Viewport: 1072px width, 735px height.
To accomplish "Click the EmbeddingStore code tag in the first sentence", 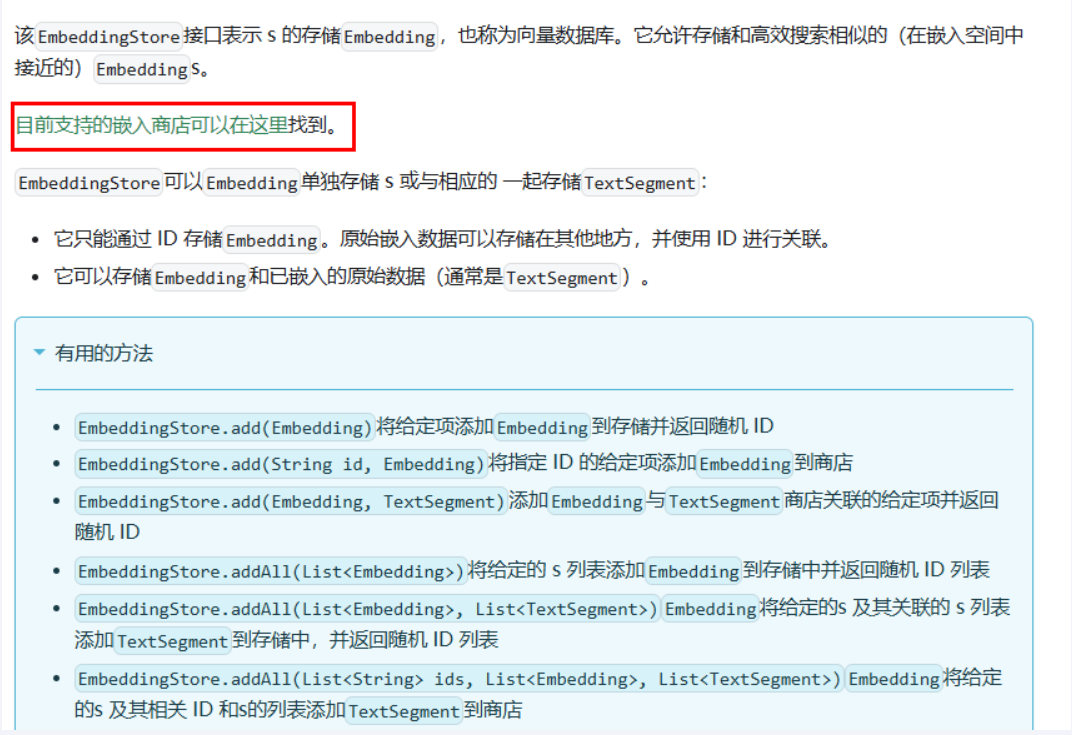I will (109, 37).
